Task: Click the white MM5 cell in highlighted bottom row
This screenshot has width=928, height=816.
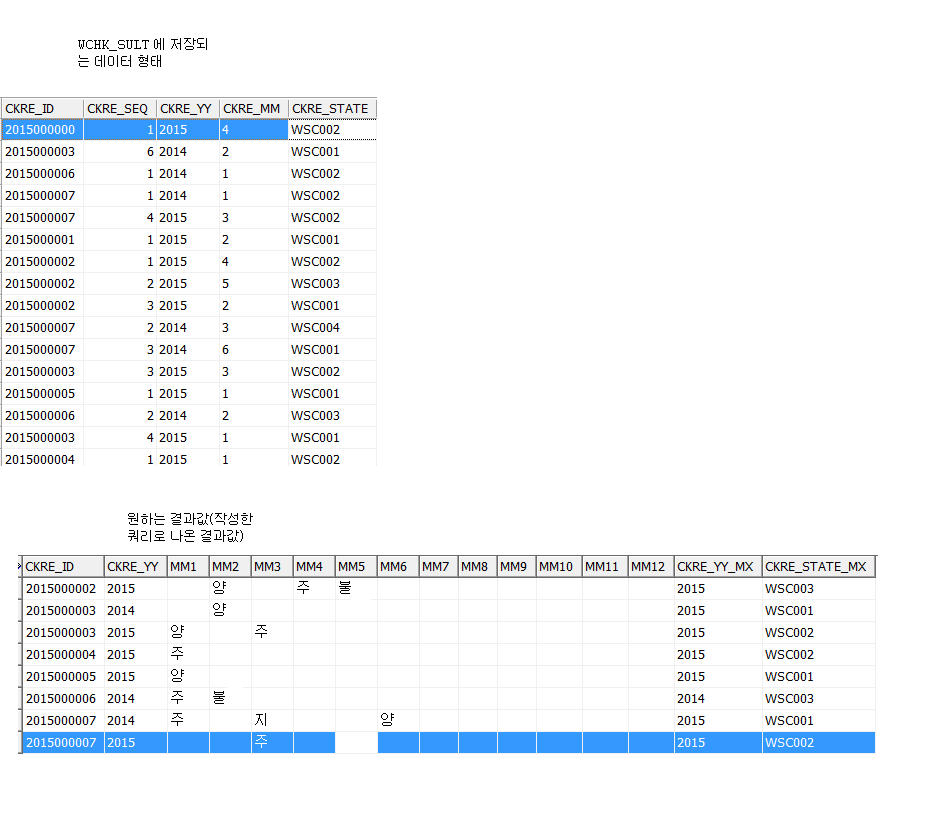Action: (x=356, y=742)
